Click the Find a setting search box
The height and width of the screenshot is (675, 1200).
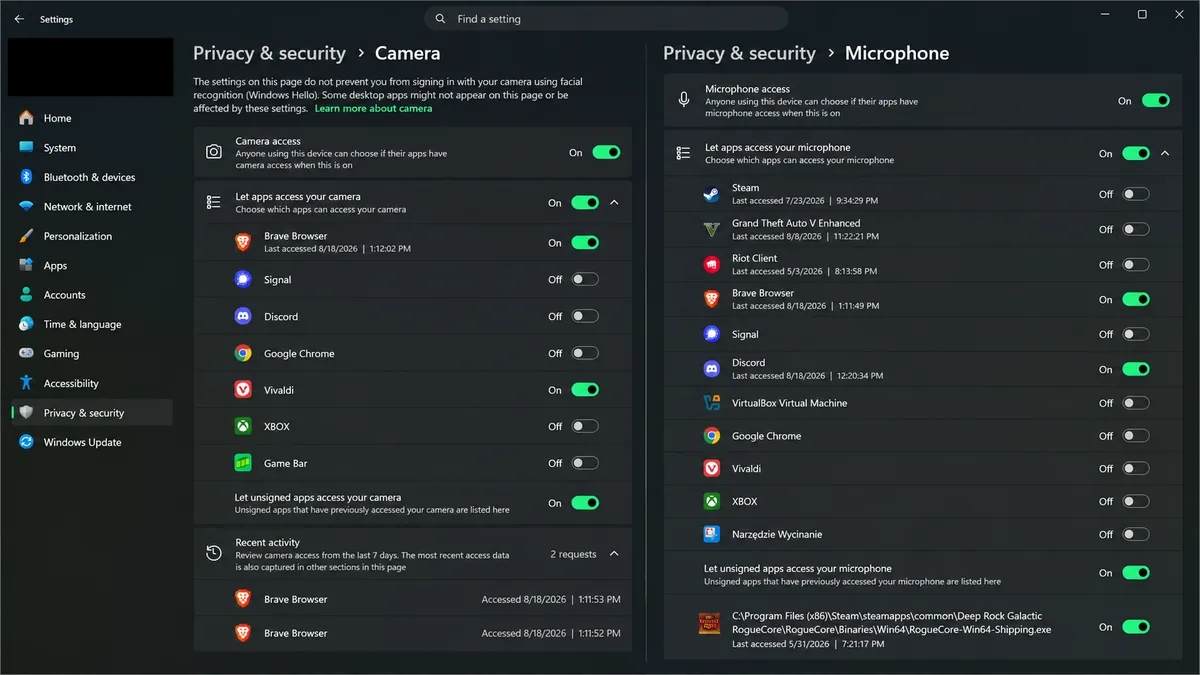[x=606, y=19]
